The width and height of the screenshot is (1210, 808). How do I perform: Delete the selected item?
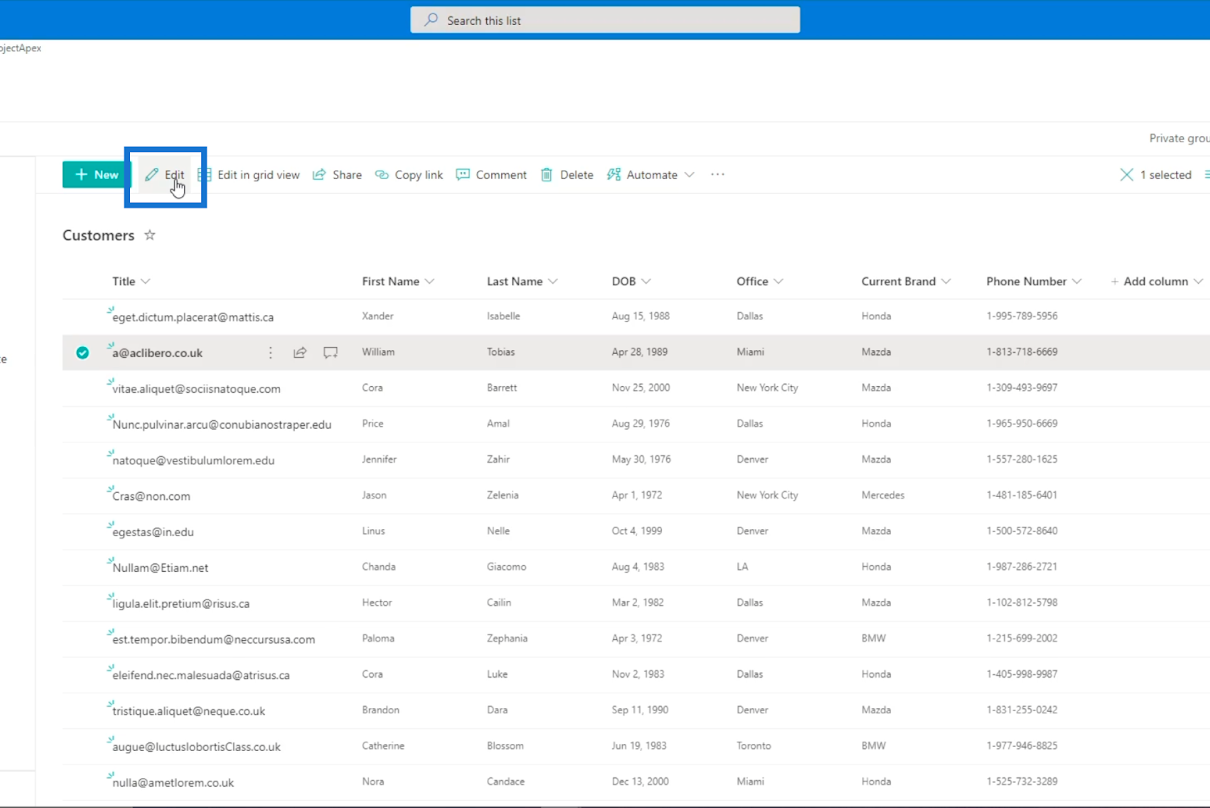tap(567, 175)
